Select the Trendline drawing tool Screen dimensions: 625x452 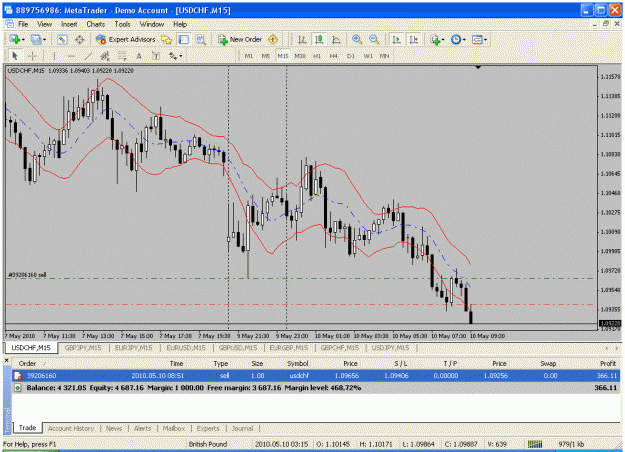click(88, 56)
